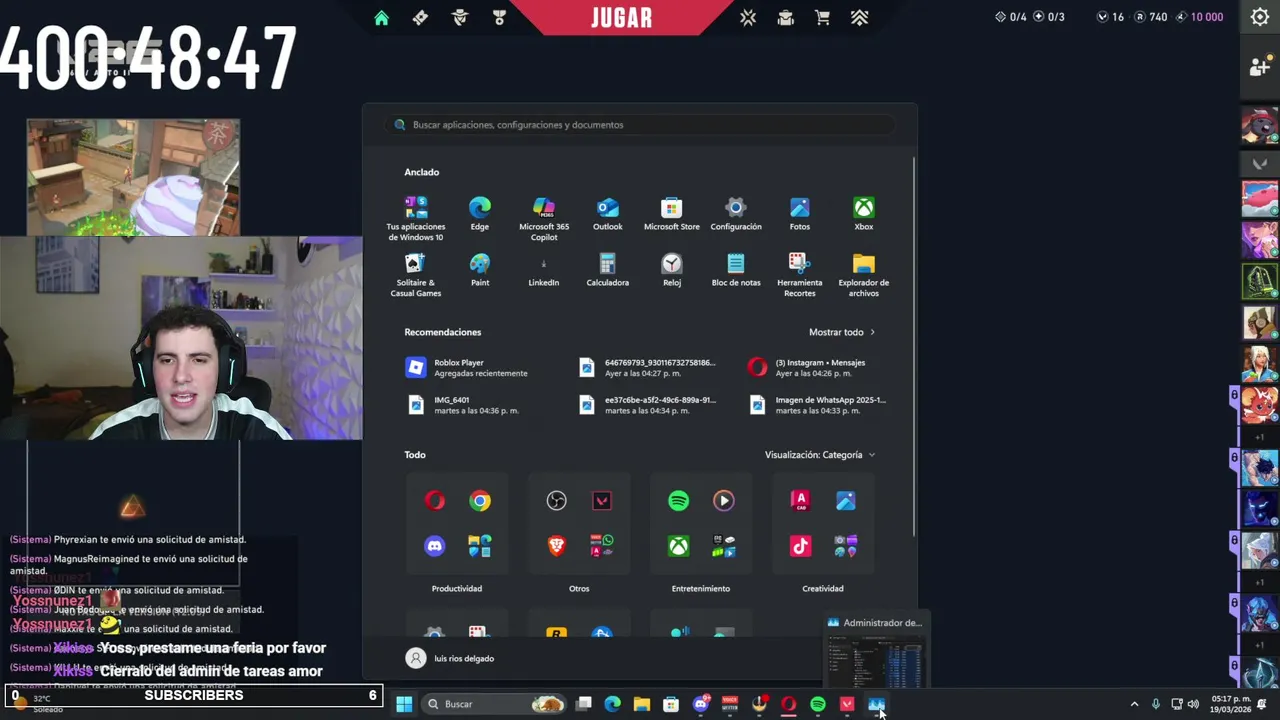Click the 740 Radianite balance
1280x720 pixels.
point(1149,17)
